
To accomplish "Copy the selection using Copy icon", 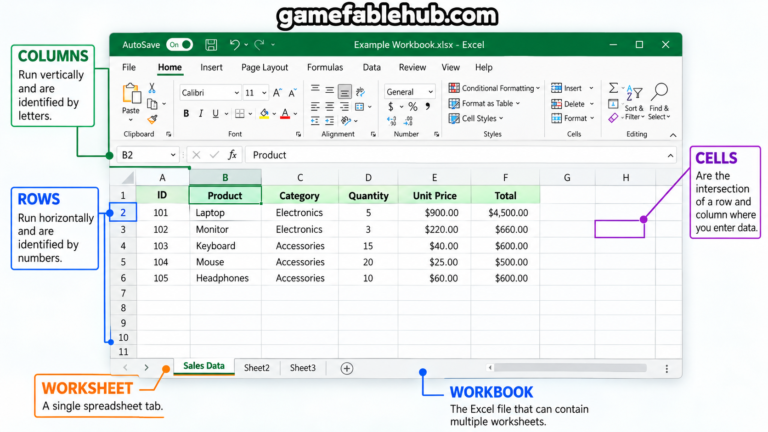I will coord(152,104).
